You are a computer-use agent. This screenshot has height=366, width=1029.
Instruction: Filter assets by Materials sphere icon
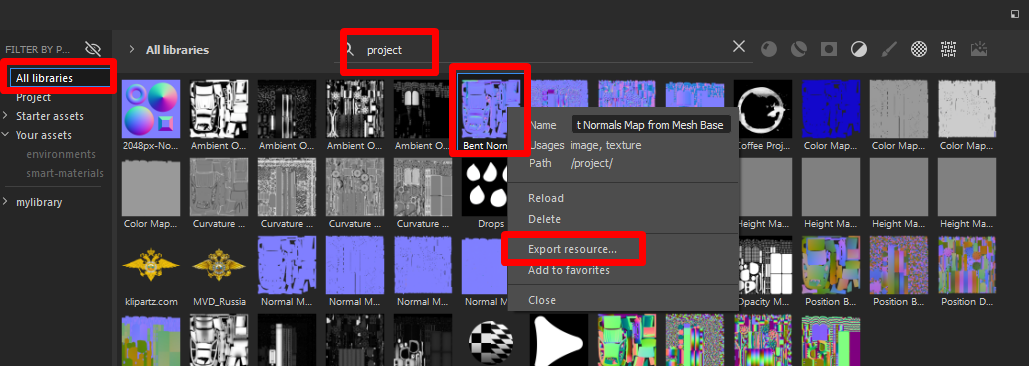point(768,49)
